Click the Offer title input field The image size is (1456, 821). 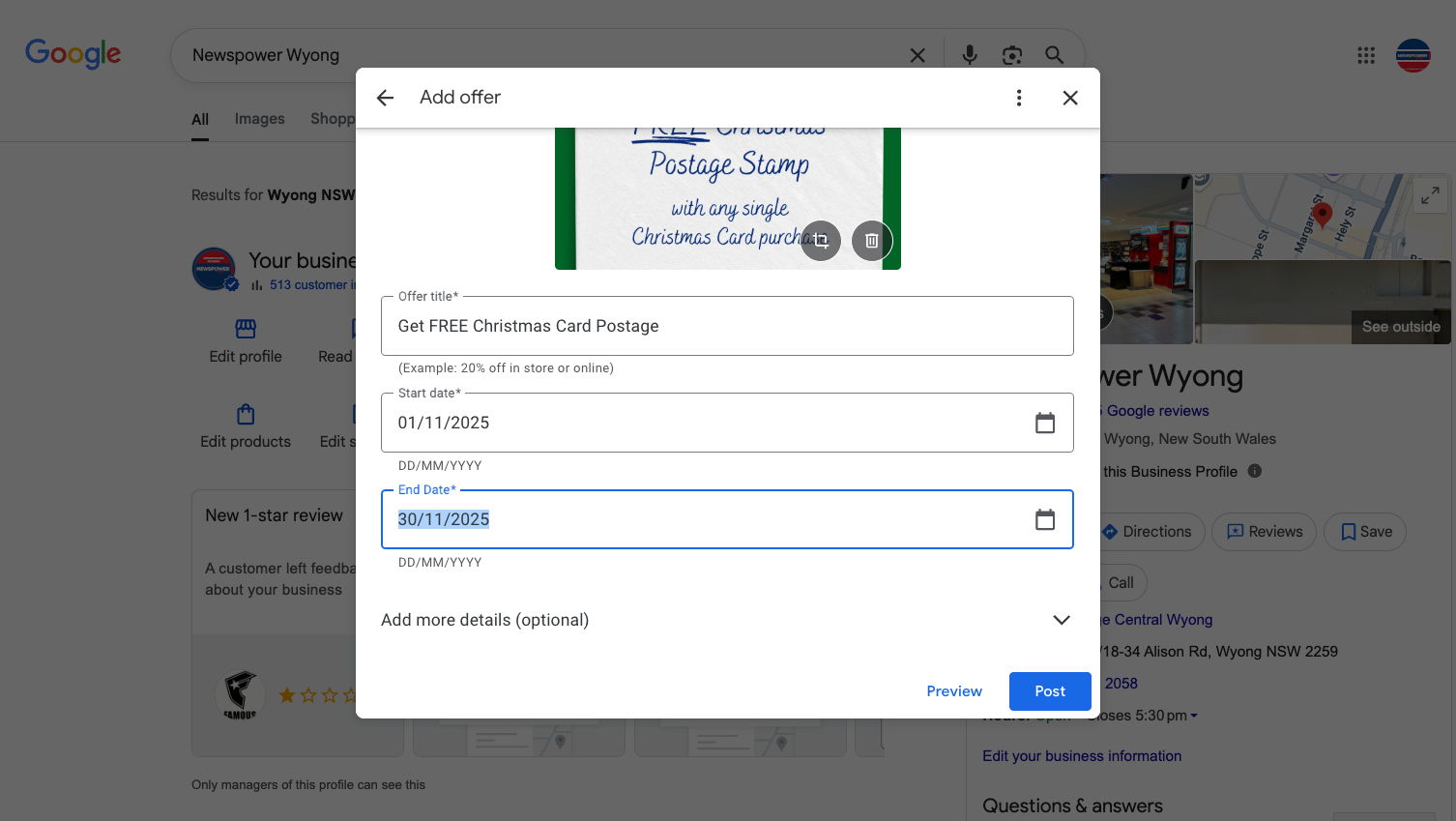coord(727,326)
